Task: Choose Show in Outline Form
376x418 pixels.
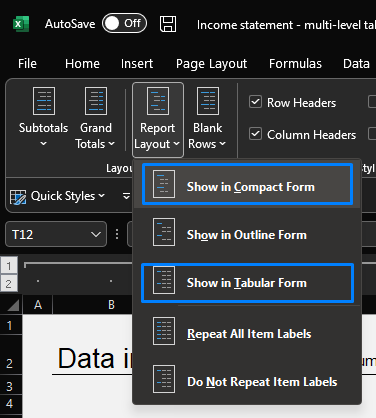Action: pos(247,232)
